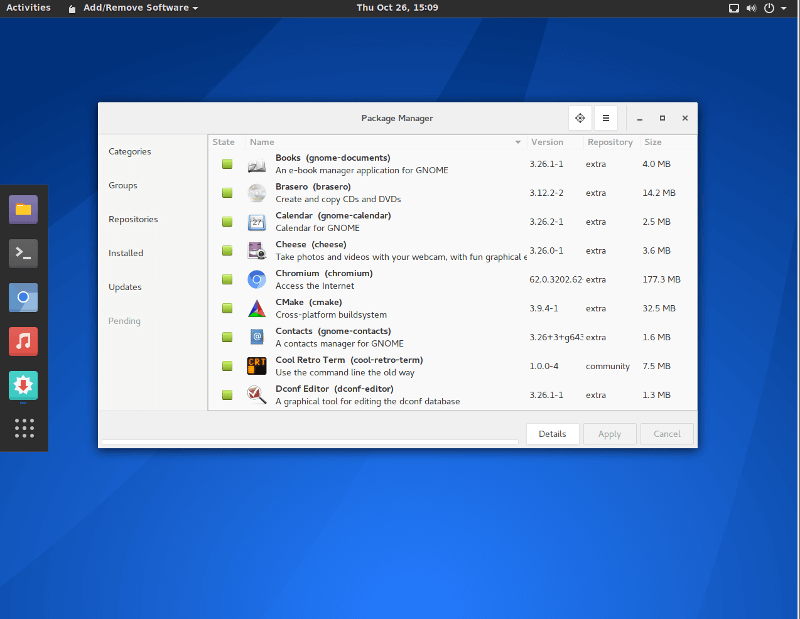
Task: Click the Cheese webcam application icon
Action: [256, 250]
